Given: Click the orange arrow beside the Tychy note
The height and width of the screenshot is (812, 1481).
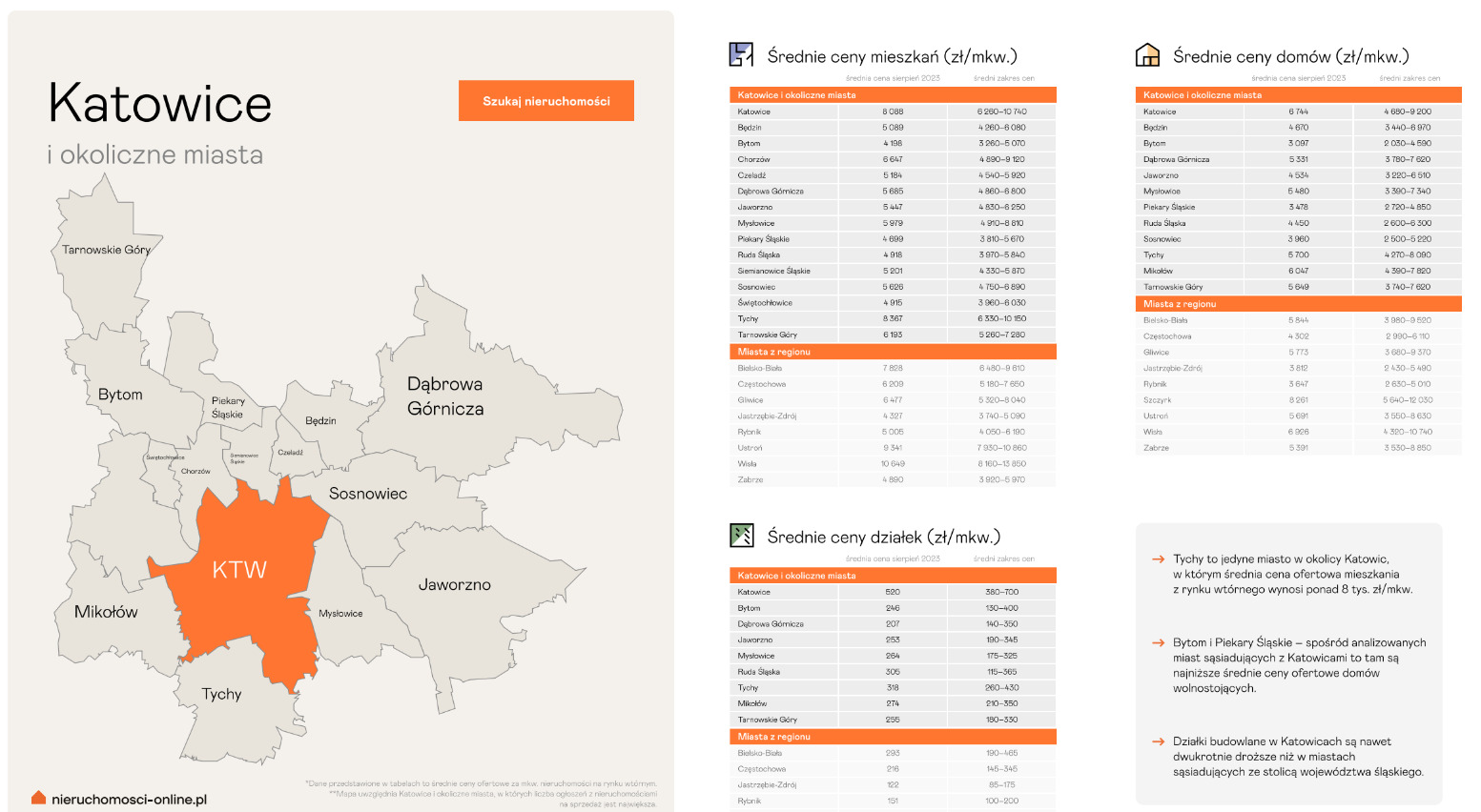Looking at the screenshot, I should pos(1158,559).
